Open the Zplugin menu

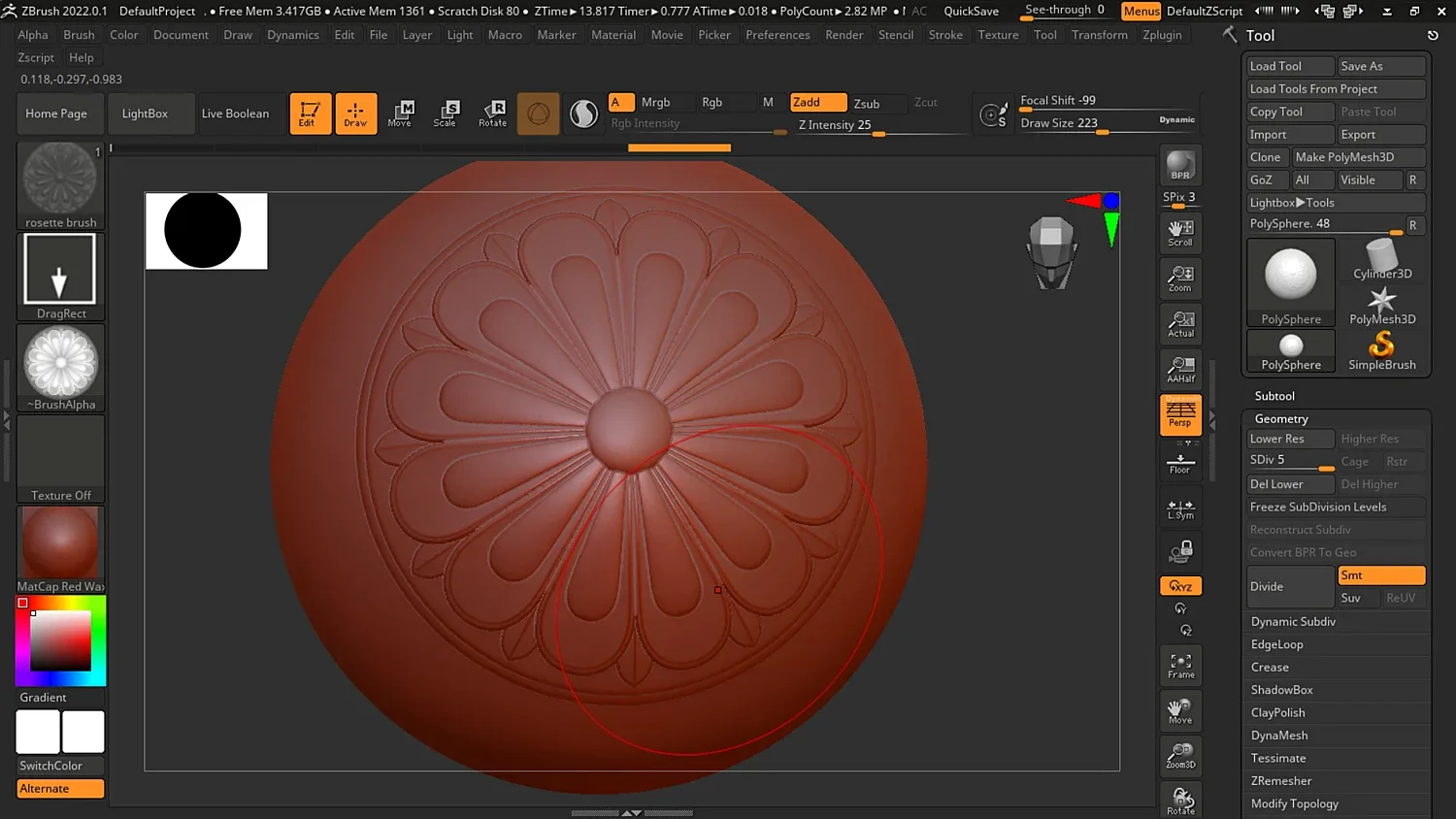1162,35
